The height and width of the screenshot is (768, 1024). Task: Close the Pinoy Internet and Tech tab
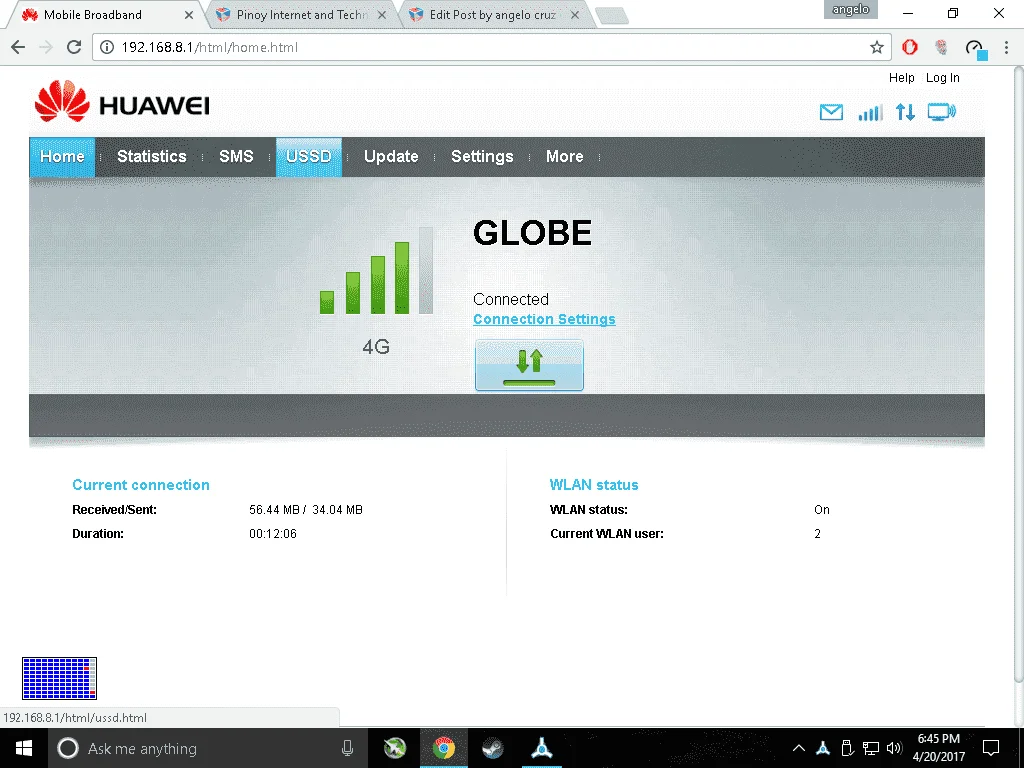pos(381,14)
